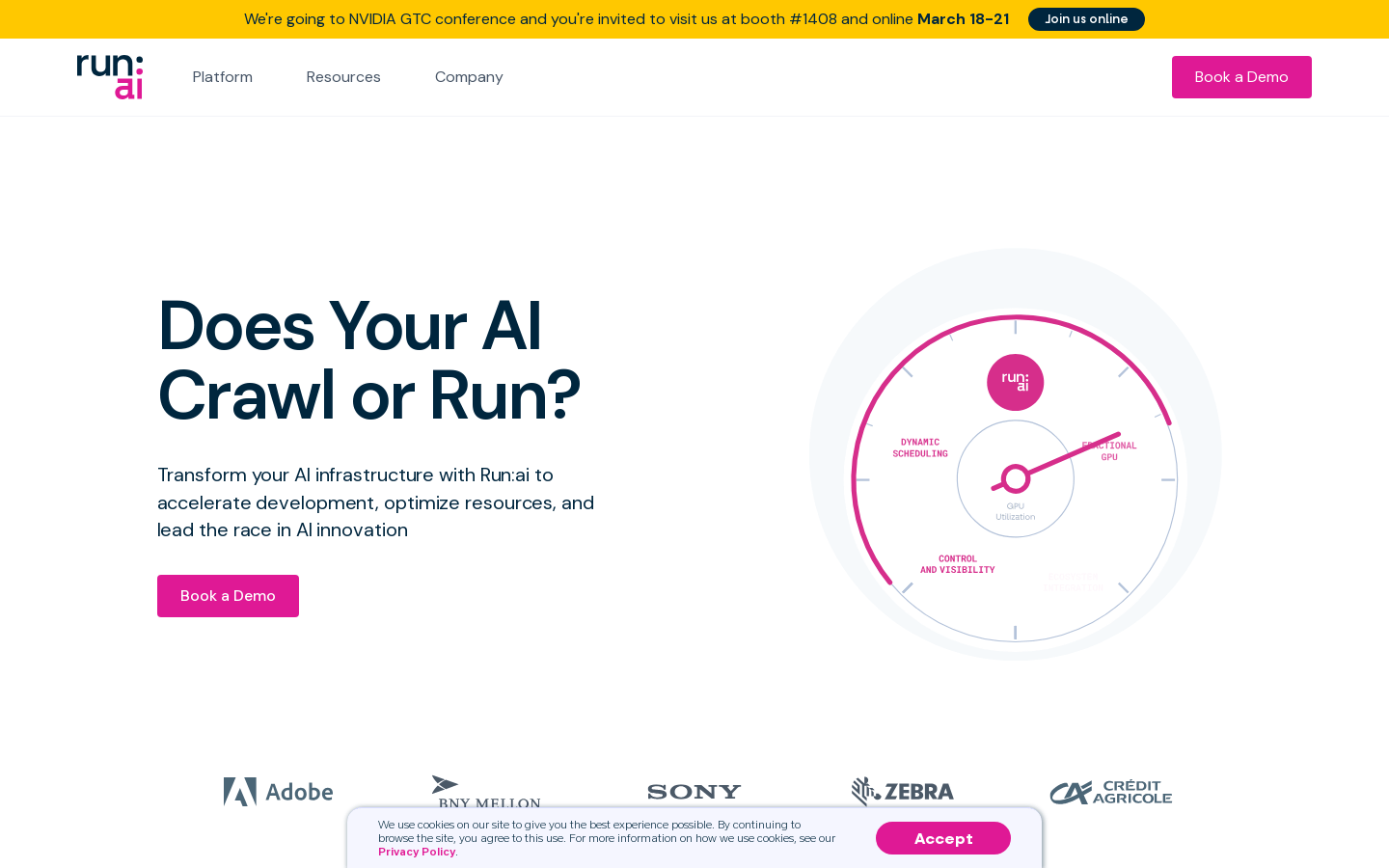The image size is (1389, 868).
Task: Select the Adobe logo
Action: point(278,791)
